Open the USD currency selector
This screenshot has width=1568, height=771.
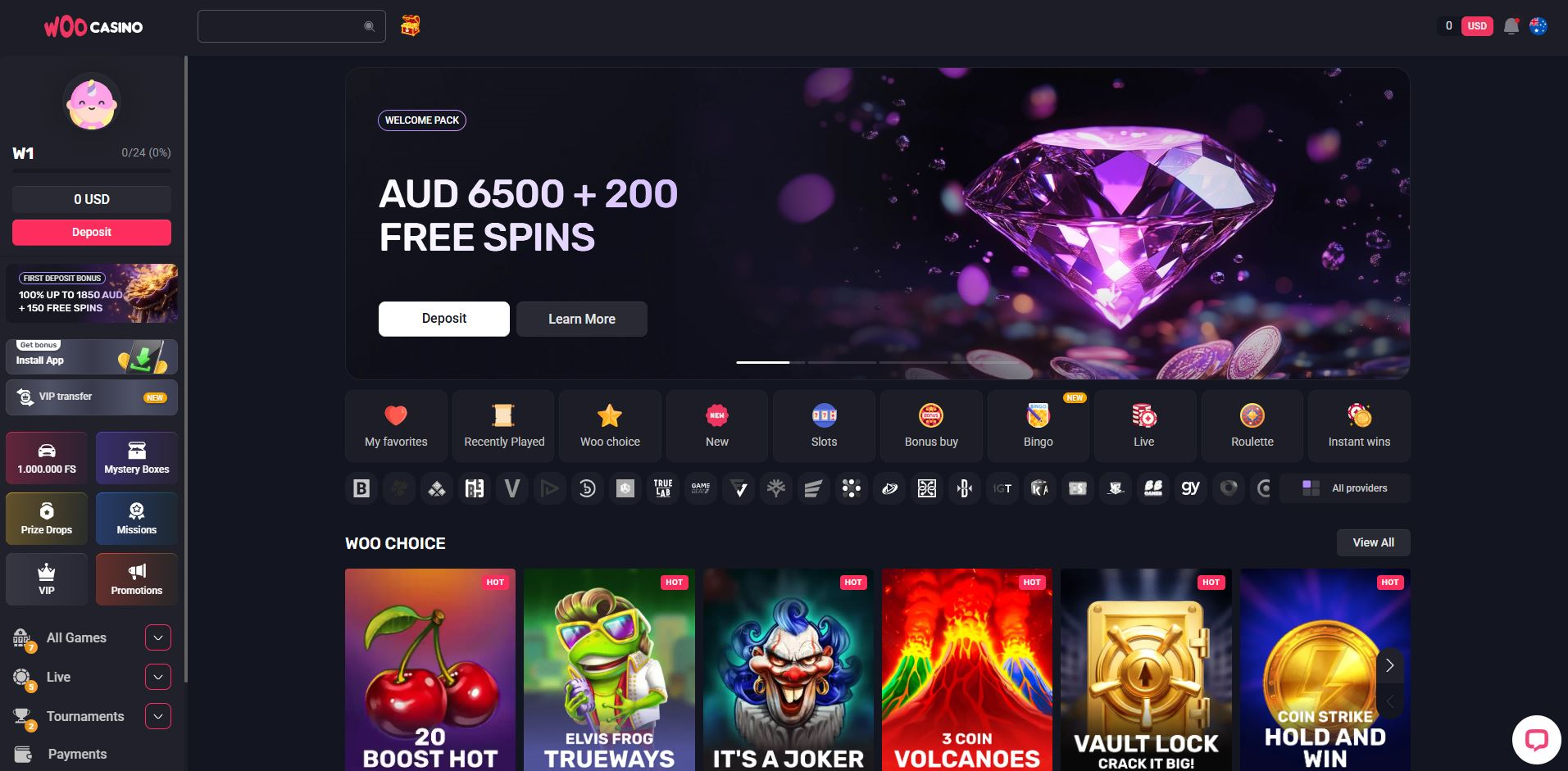pyautogui.click(x=1477, y=26)
